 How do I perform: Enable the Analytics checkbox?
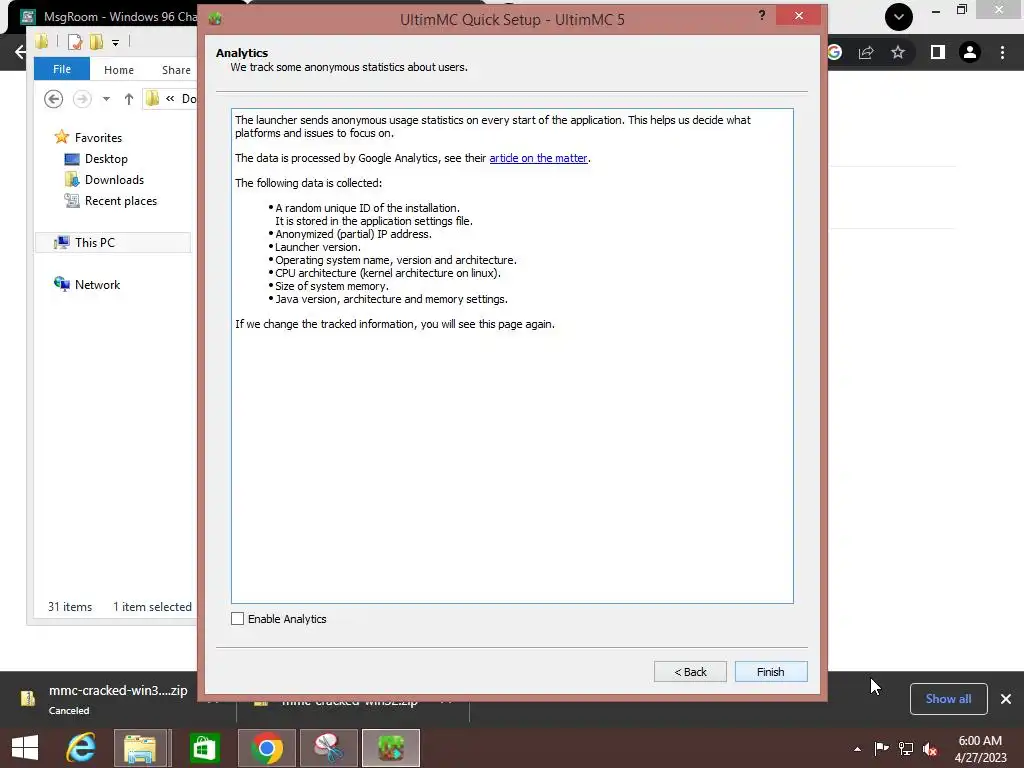click(x=238, y=618)
